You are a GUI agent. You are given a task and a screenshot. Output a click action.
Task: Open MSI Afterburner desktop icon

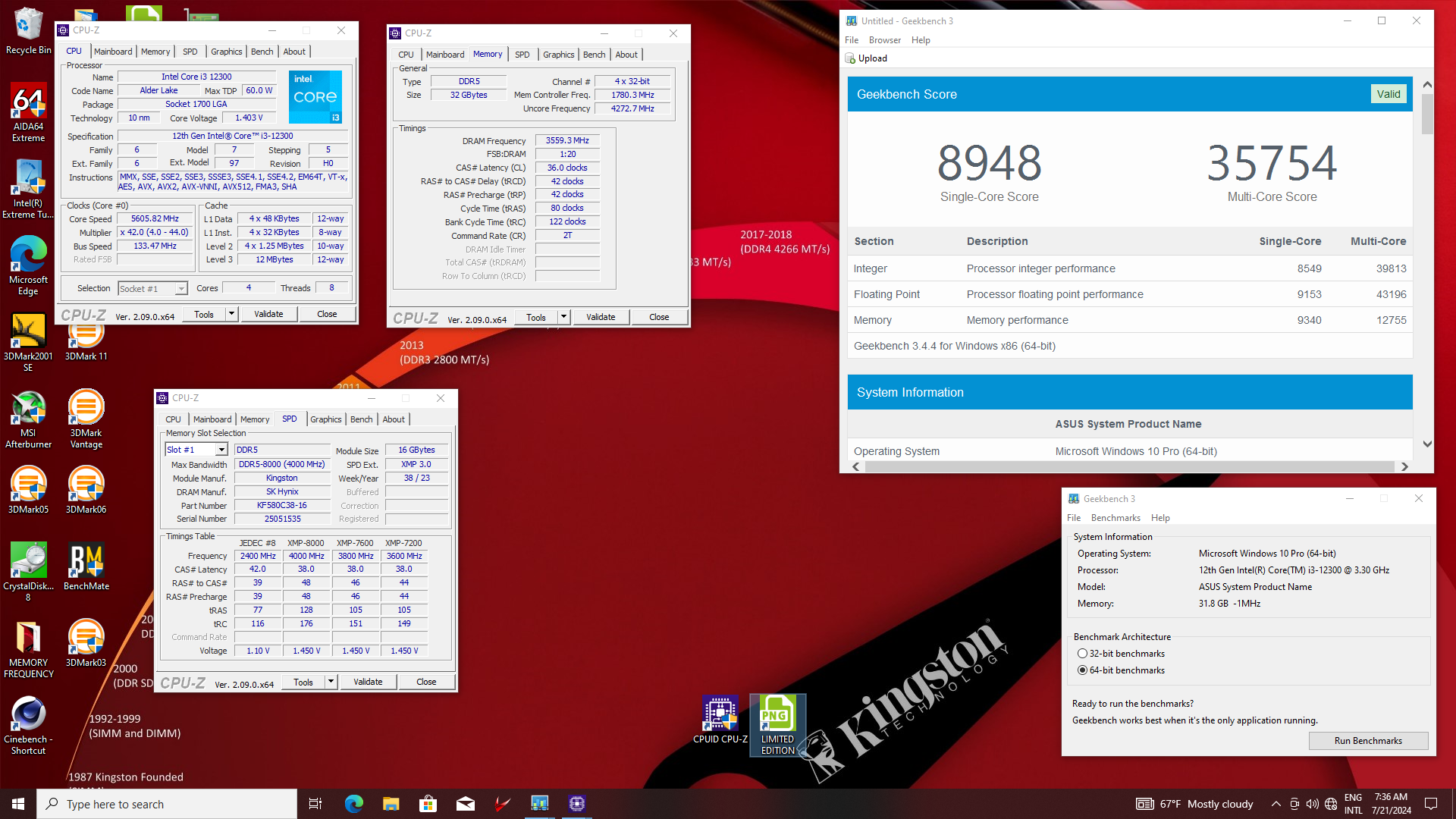click(x=28, y=419)
